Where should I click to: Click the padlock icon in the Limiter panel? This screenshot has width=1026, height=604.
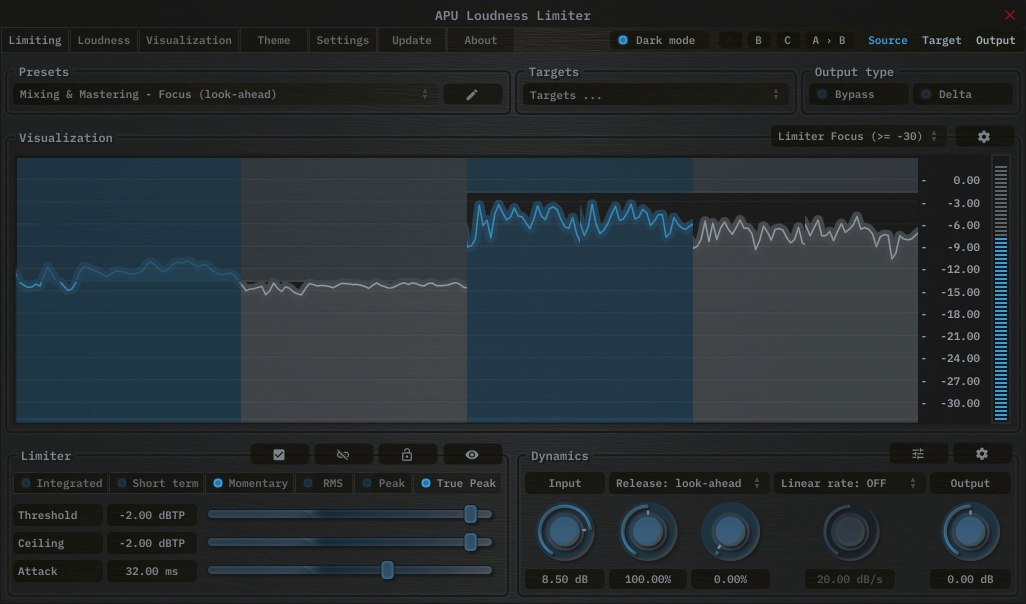pyautogui.click(x=407, y=454)
